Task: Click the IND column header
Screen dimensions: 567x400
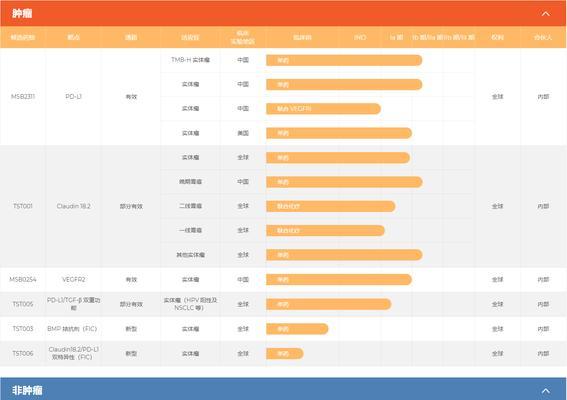Action: click(360, 37)
